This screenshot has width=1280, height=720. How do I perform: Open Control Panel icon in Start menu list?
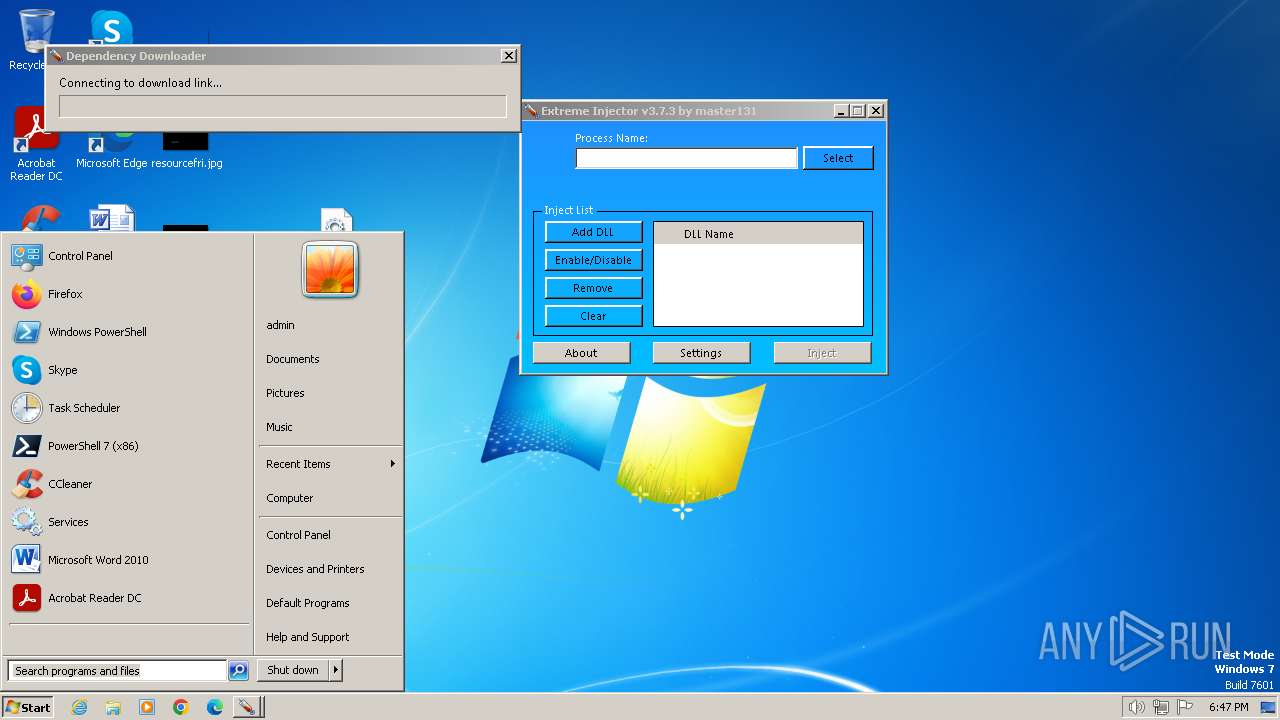[26, 256]
